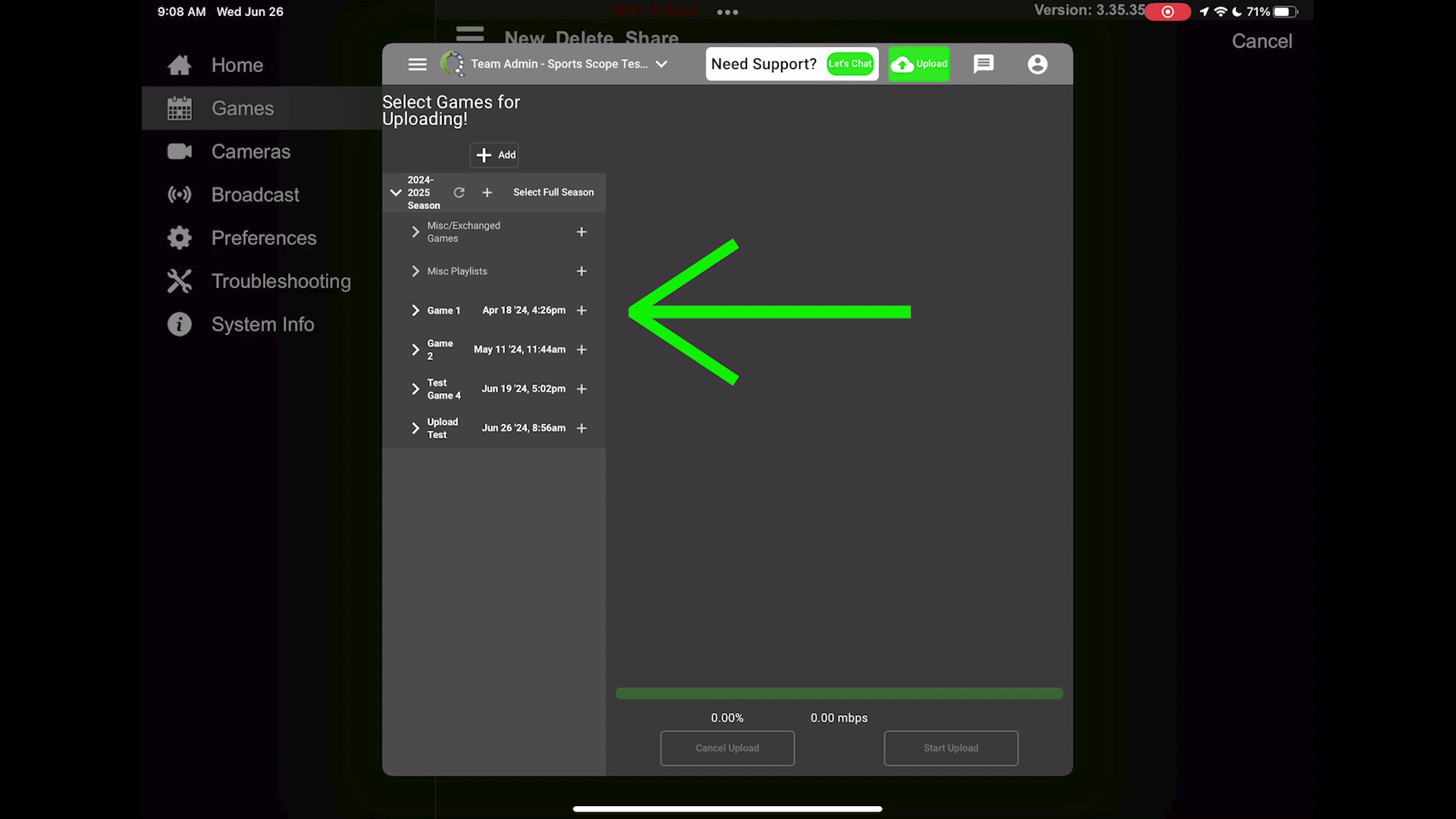Click the Wi-Fi status icon
The image size is (1456, 819).
point(1221,11)
